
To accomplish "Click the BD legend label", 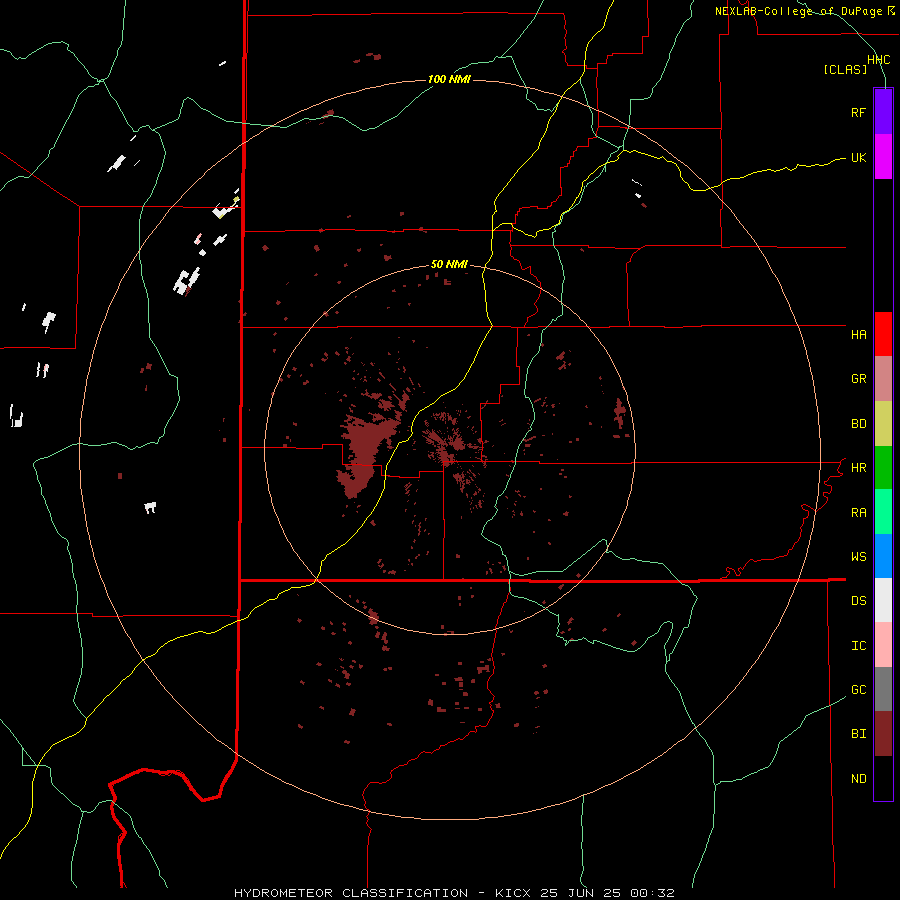I will [858, 424].
